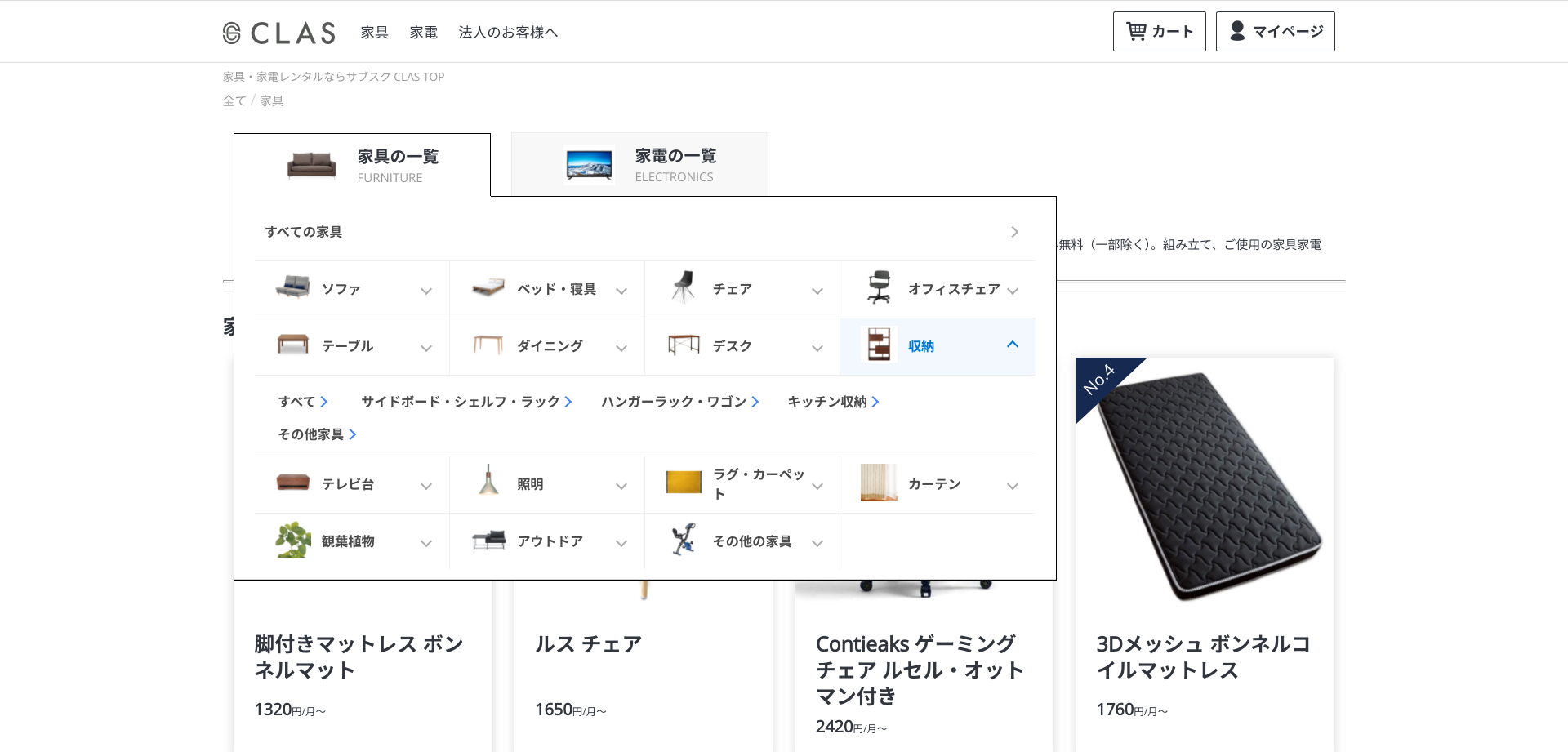
Task: Click the 全て breadcrumb link
Action: pyautogui.click(x=234, y=100)
